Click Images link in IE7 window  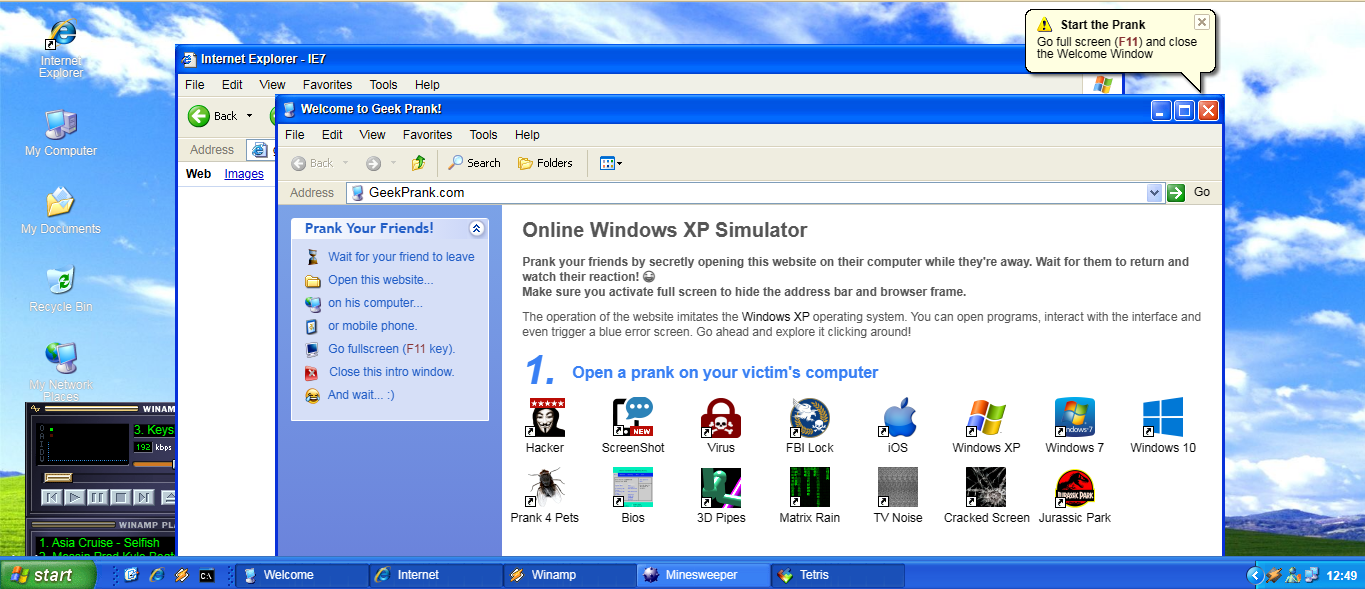click(244, 174)
